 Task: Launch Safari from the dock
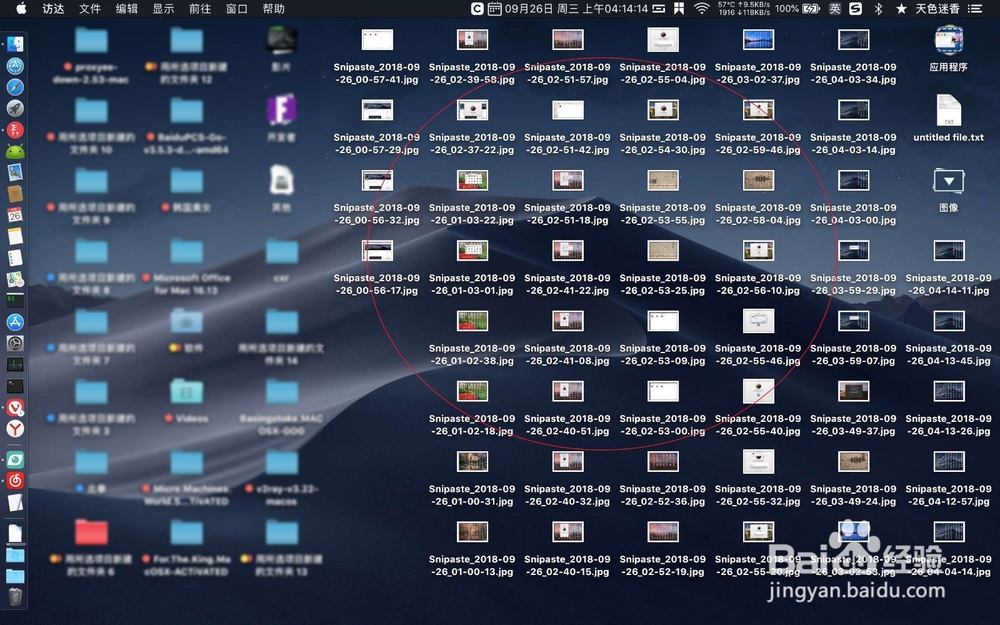click(x=13, y=87)
